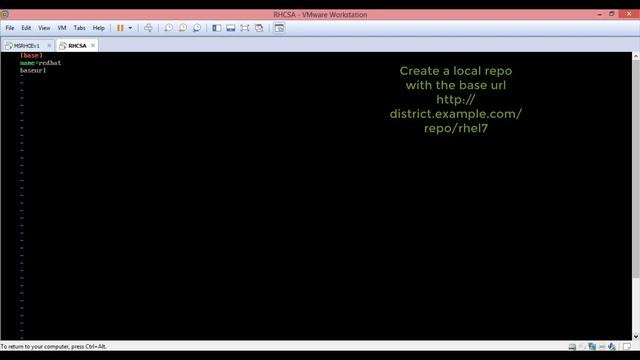Click the VMware app icon in title bar
640x360 pixels.
click(5, 14)
